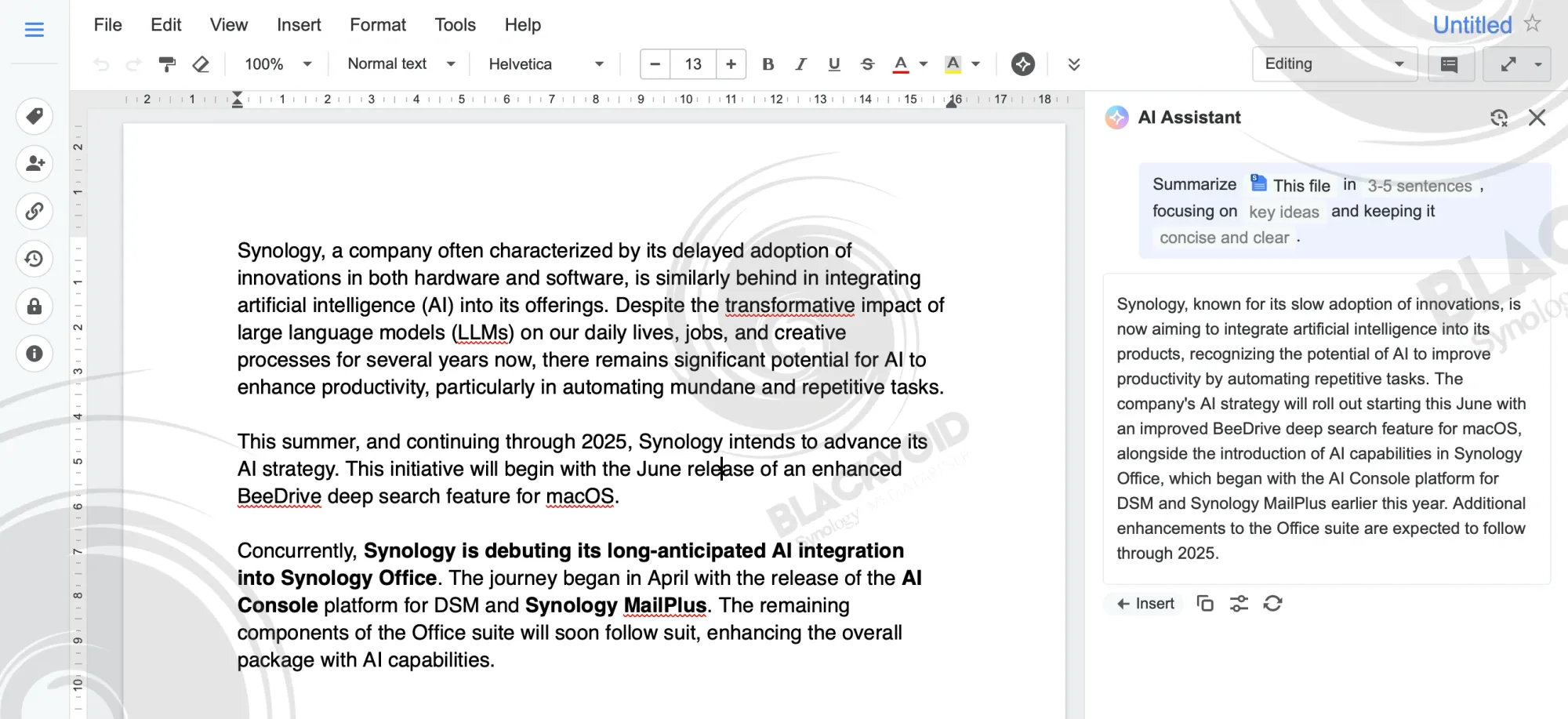Open text color dropdown arrow
Screen dimensions: 1568x719
(x=924, y=64)
